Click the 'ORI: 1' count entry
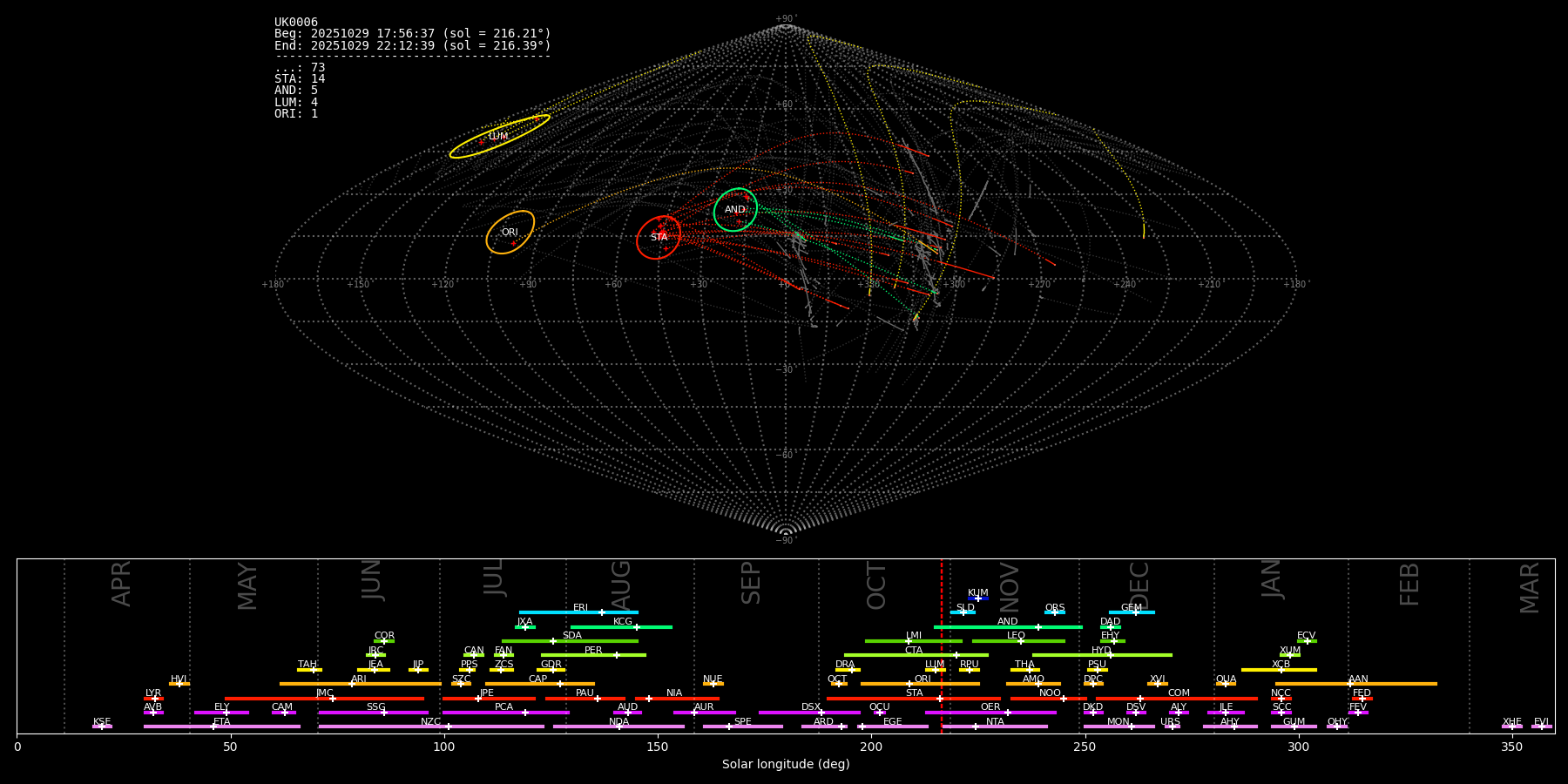The width and height of the screenshot is (1568, 784). [296, 114]
